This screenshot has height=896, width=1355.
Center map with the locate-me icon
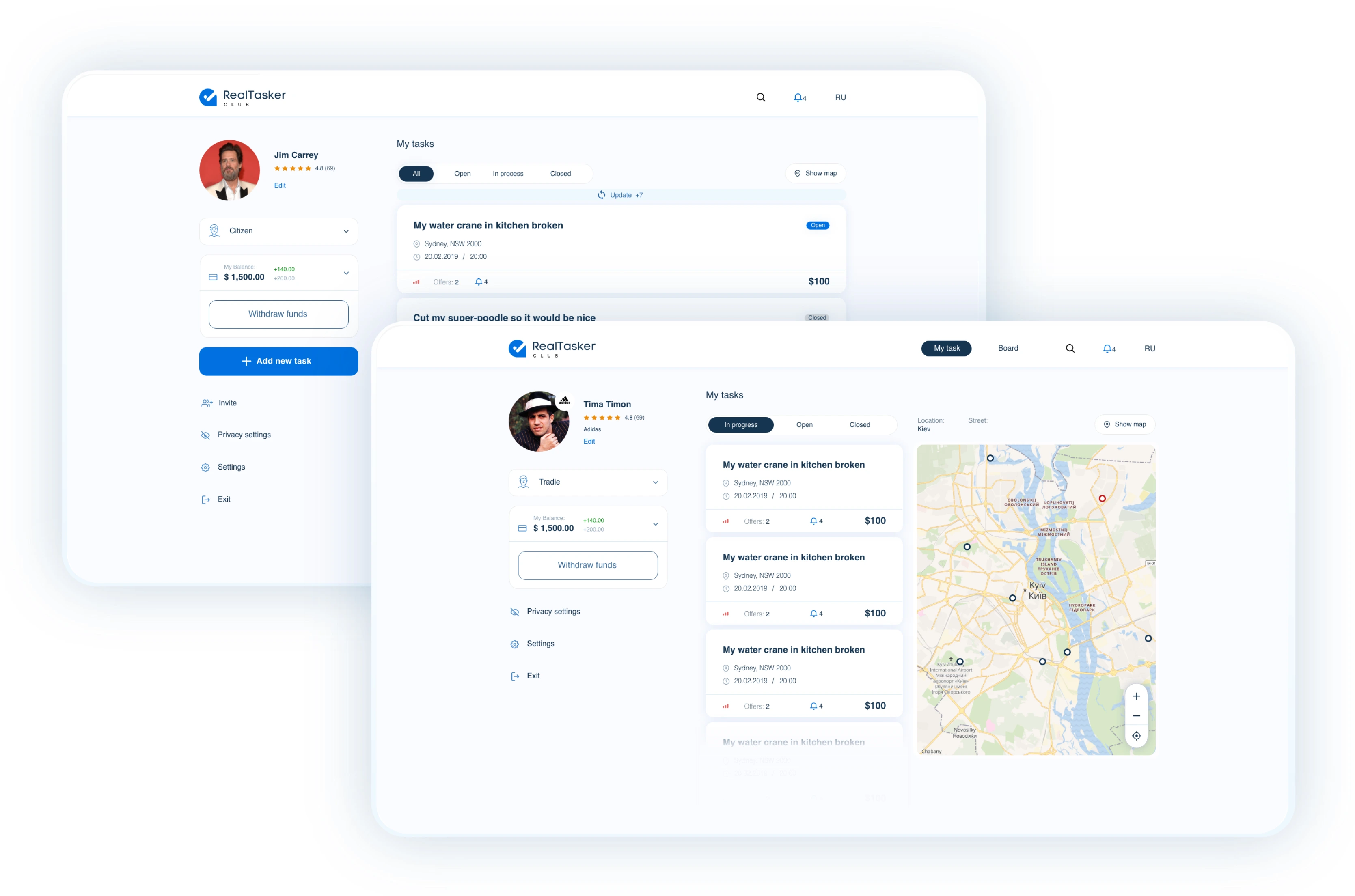(1136, 736)
